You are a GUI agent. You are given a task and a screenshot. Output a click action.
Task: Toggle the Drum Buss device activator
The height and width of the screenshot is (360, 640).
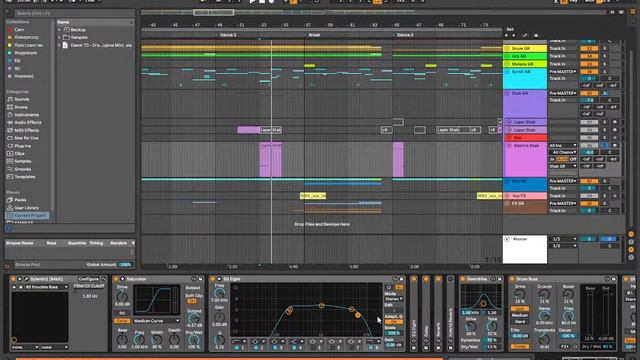click(513, 279)
